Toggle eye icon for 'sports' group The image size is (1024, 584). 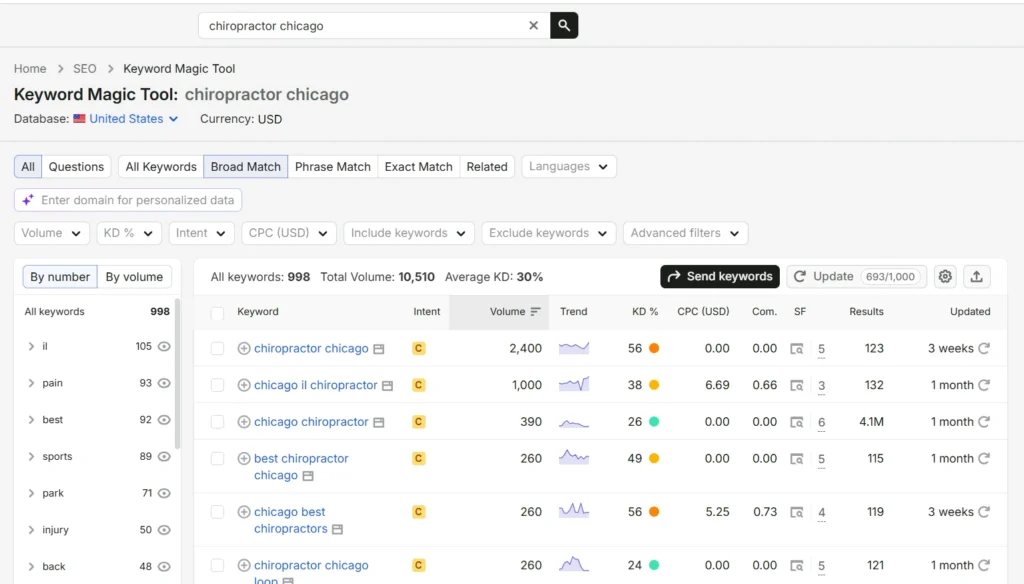pos(164,456)
